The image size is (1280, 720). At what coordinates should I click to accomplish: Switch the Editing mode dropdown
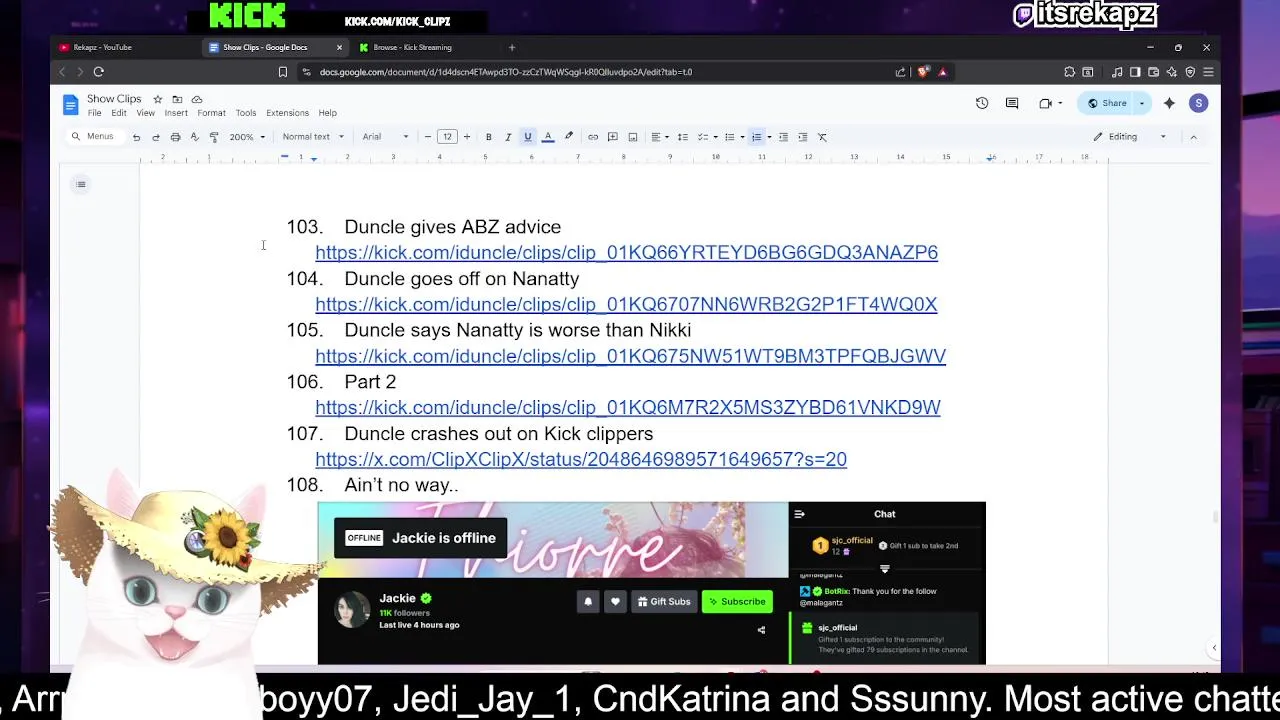coord(1129,137)
